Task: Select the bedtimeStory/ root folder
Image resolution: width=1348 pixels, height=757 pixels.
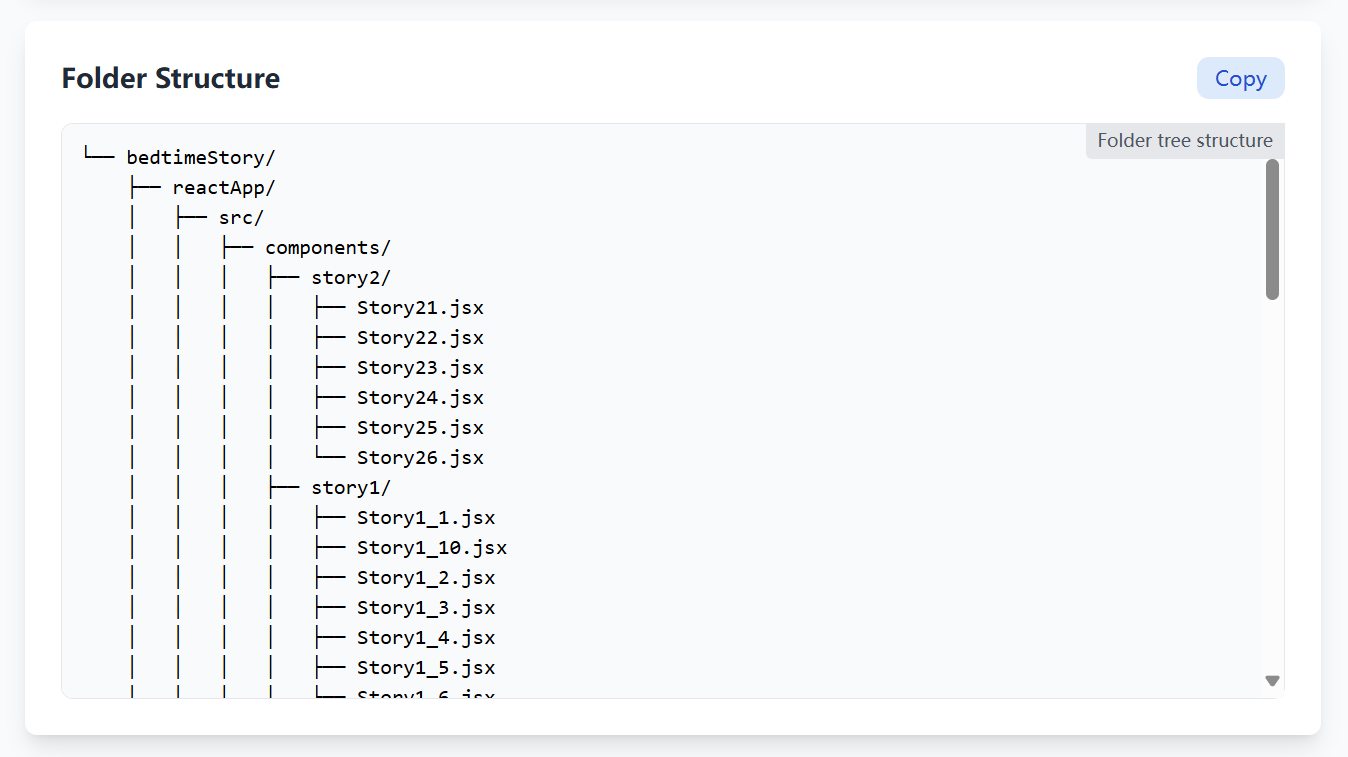Action: tap(201, 157)
